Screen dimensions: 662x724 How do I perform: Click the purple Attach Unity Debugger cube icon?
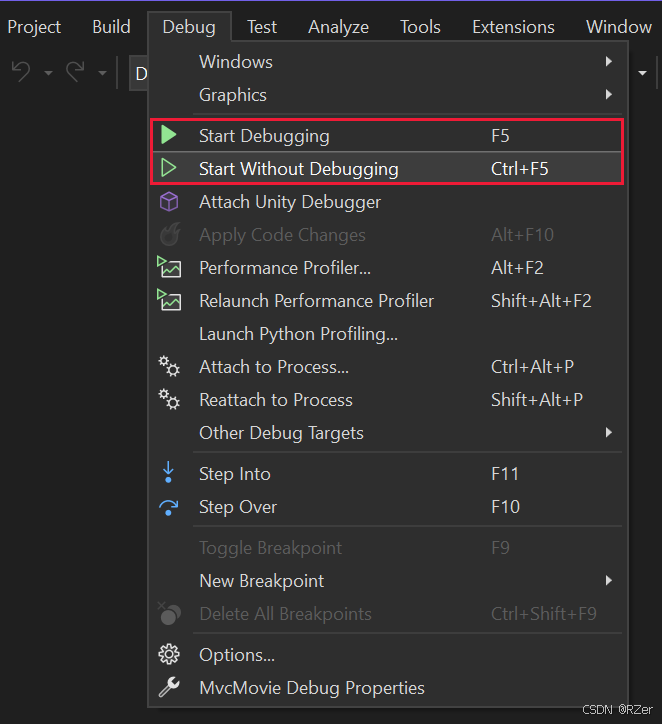(169, 202)
